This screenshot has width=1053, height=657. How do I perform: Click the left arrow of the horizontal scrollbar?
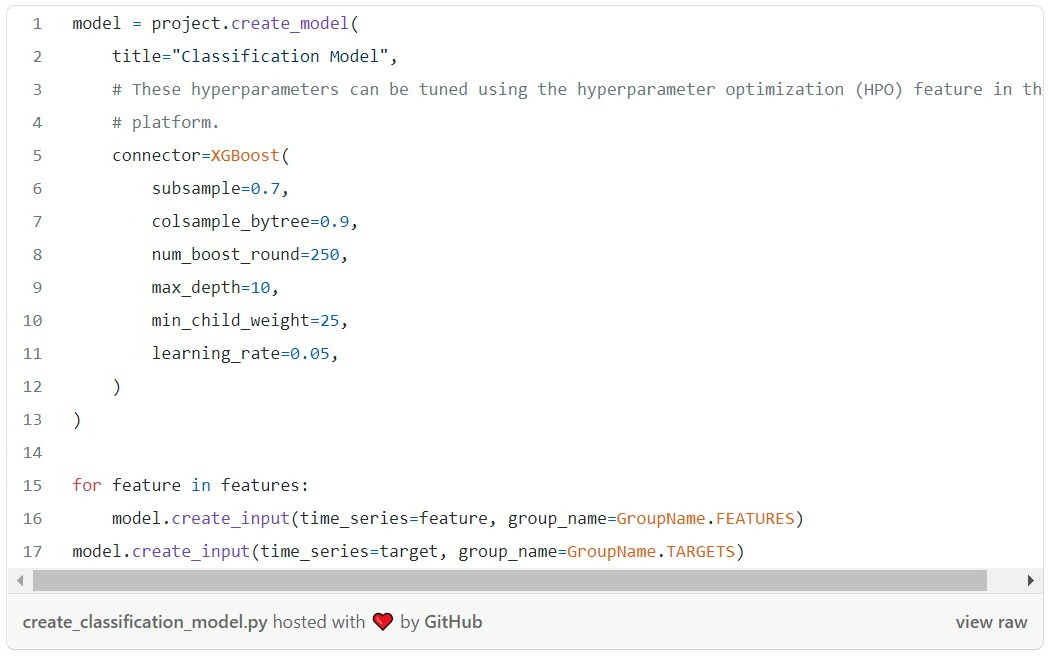20,580
